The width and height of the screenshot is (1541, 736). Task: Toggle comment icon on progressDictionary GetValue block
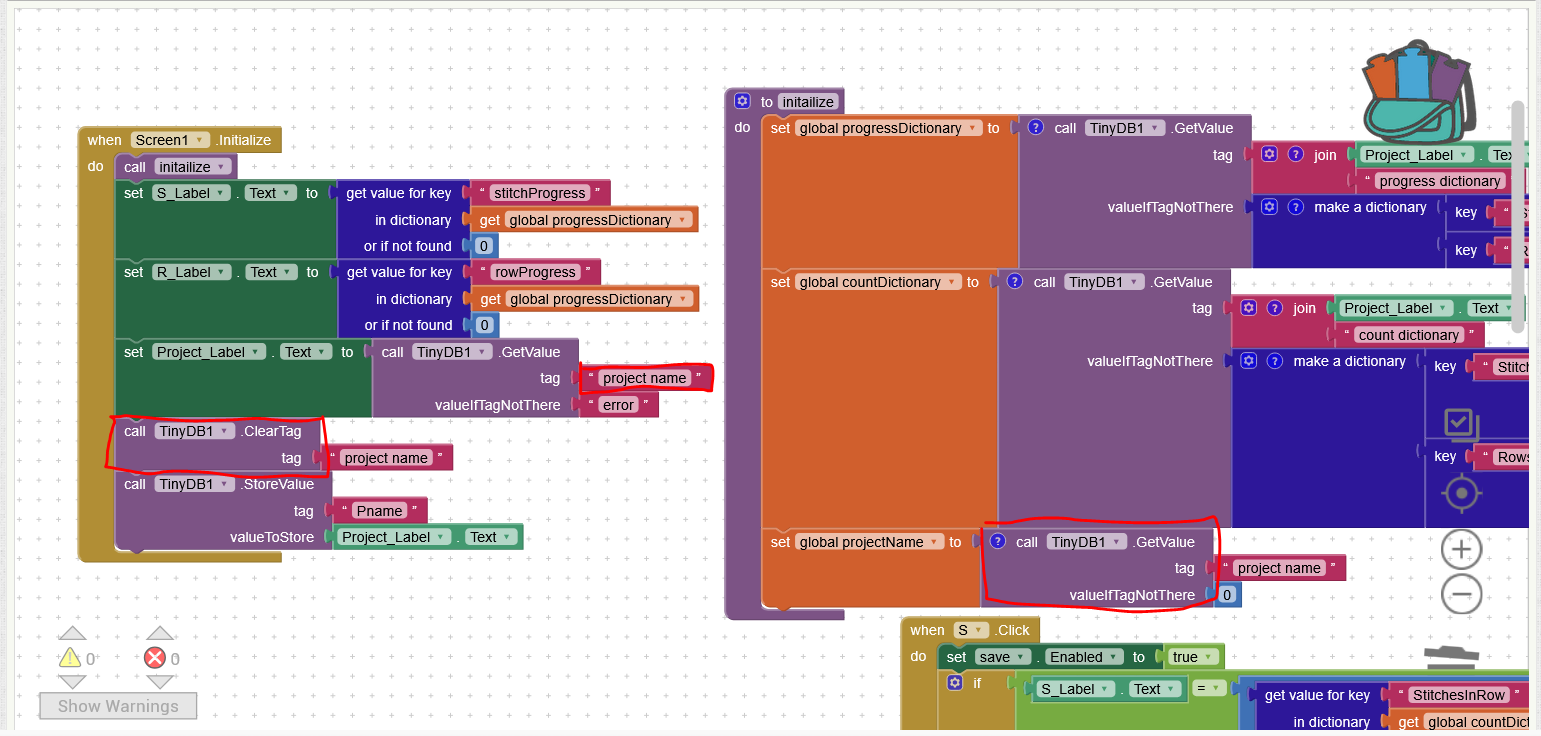coord(1036,127)
